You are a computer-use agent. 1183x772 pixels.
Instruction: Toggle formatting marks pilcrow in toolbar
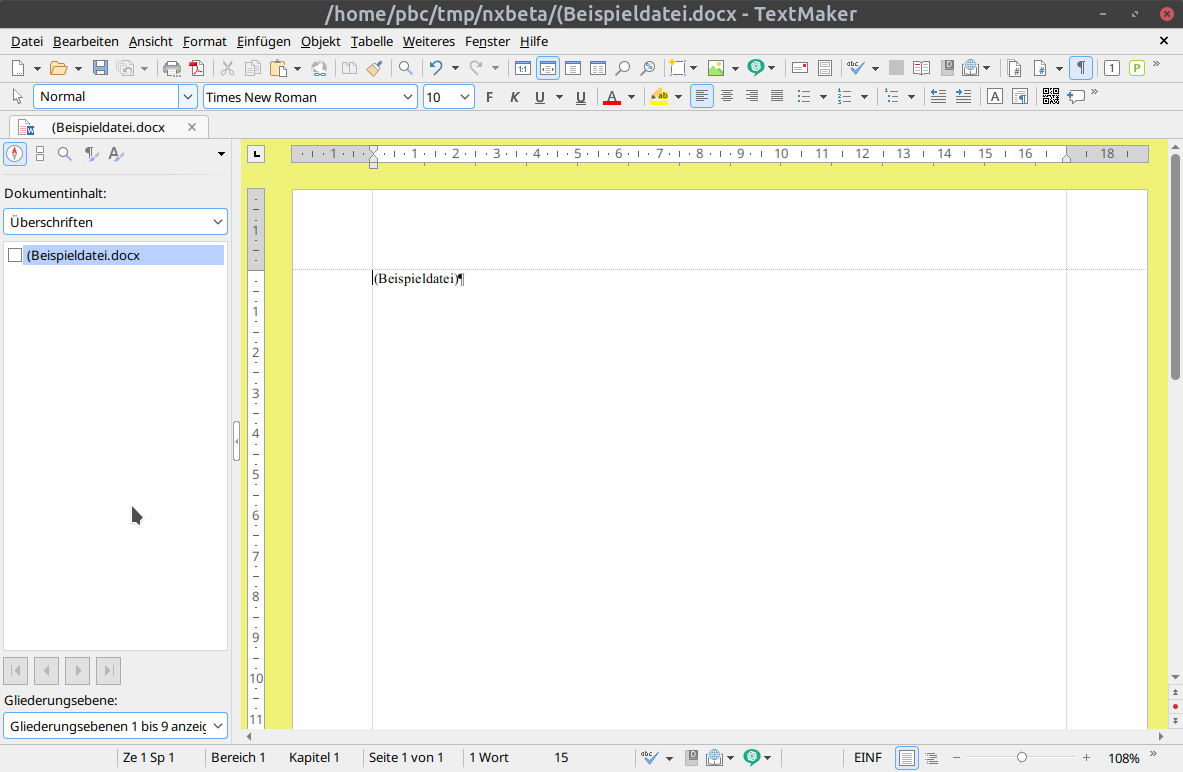click(x=1081, y=68)
